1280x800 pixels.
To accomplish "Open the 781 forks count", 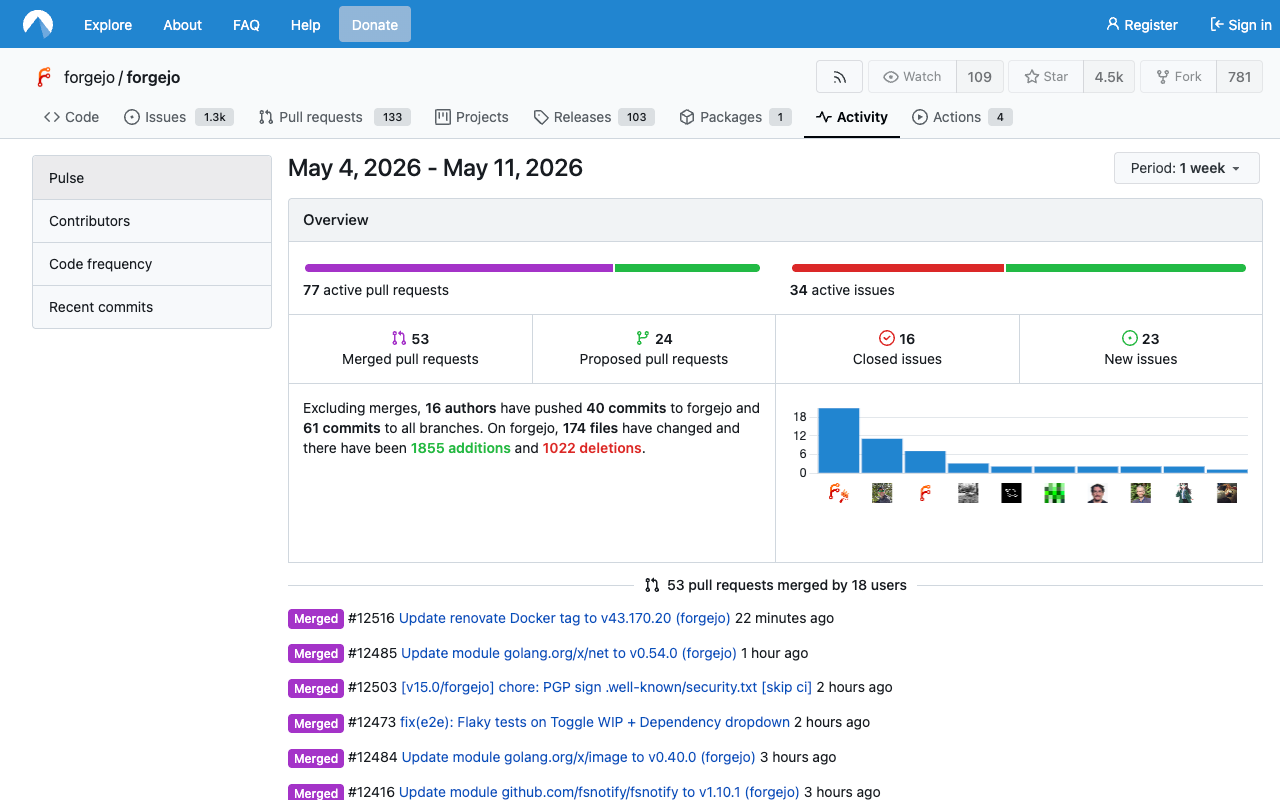I will pyautogui.click(x=1240, y=77).
